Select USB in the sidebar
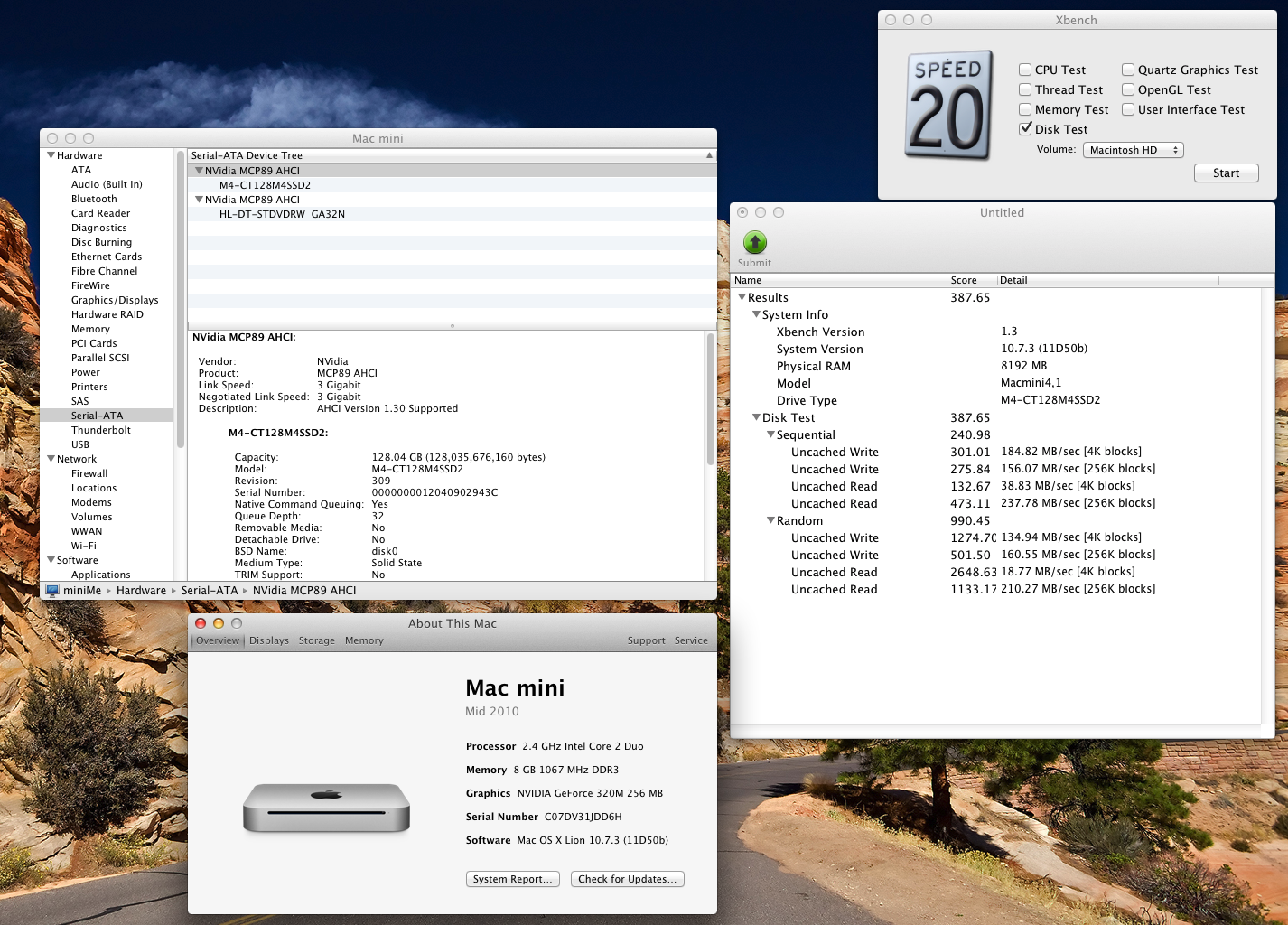This screenshot has height=925, width=1288. coord(80,444)
